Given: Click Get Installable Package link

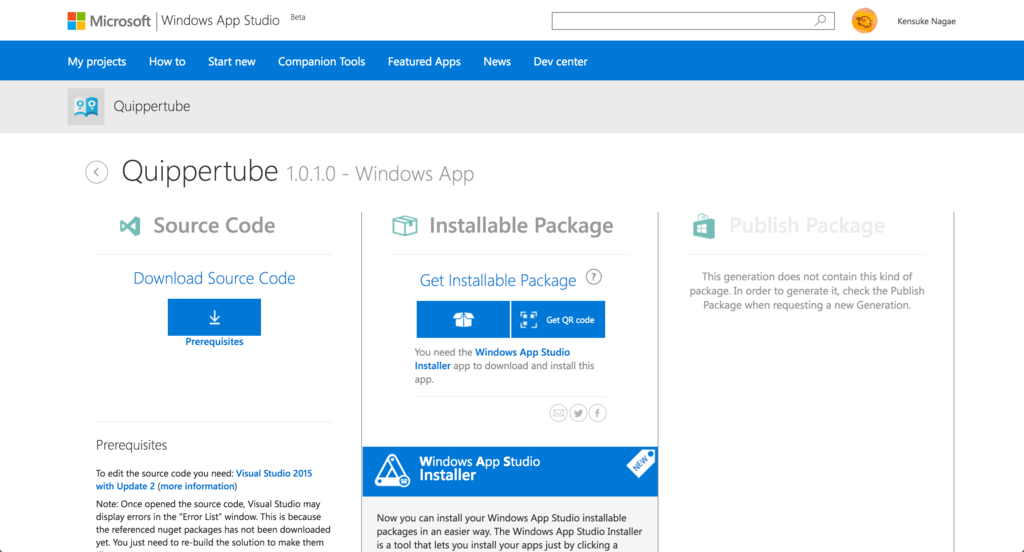Looking at the screenshot, I should click(x=498, y=280).
